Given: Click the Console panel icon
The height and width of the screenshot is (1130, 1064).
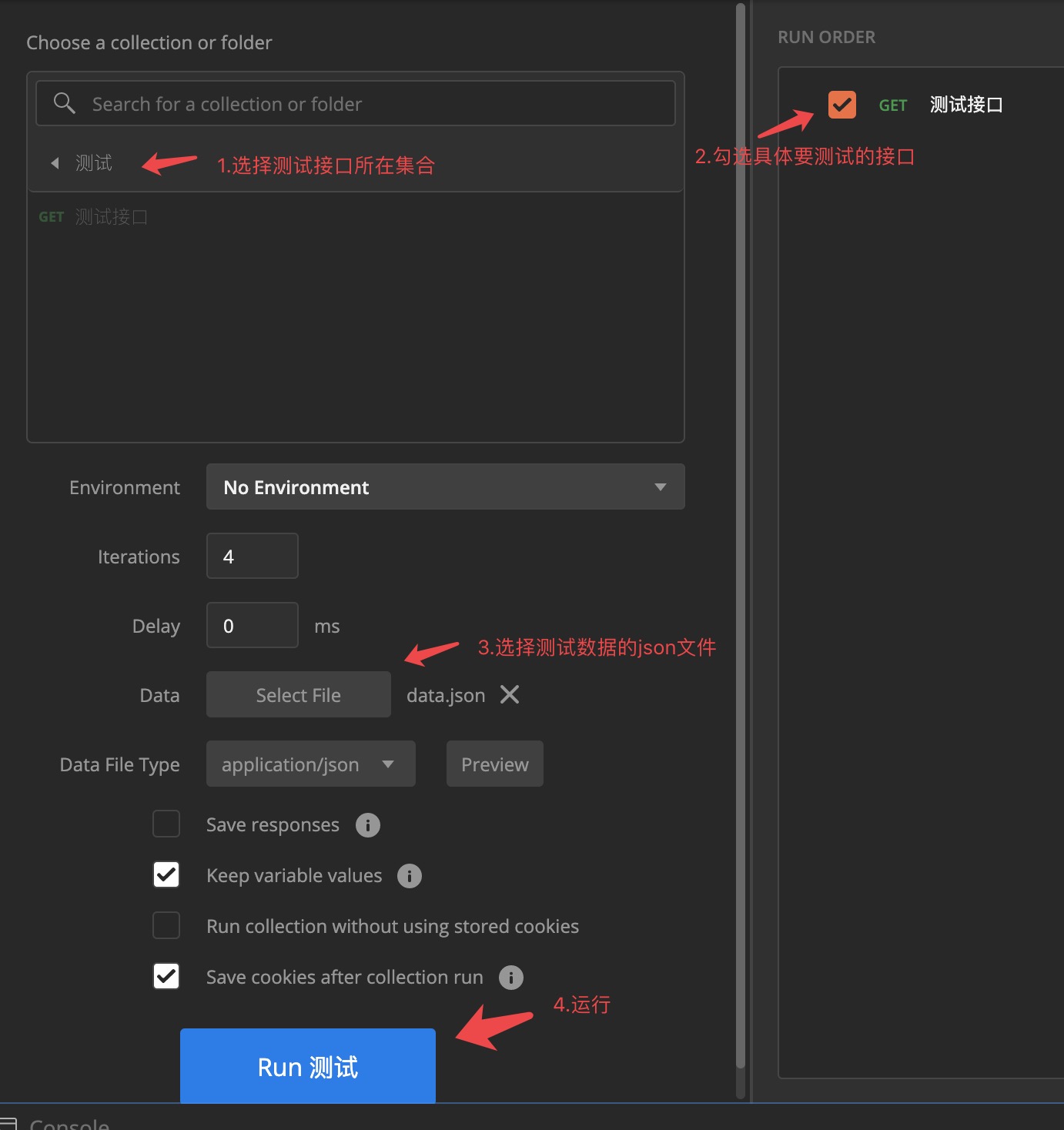Looking at the screenshot, I should 8,1124.
